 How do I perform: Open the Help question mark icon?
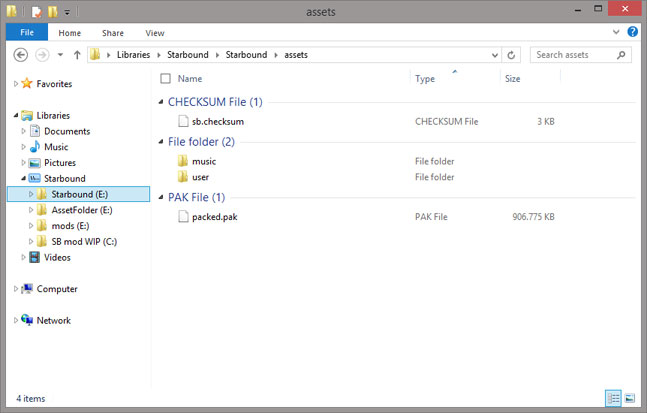634,32
